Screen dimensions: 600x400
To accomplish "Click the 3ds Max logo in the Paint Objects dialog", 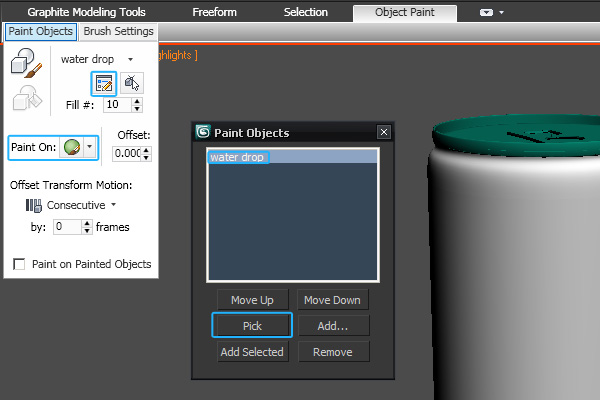I will (203, 132).
